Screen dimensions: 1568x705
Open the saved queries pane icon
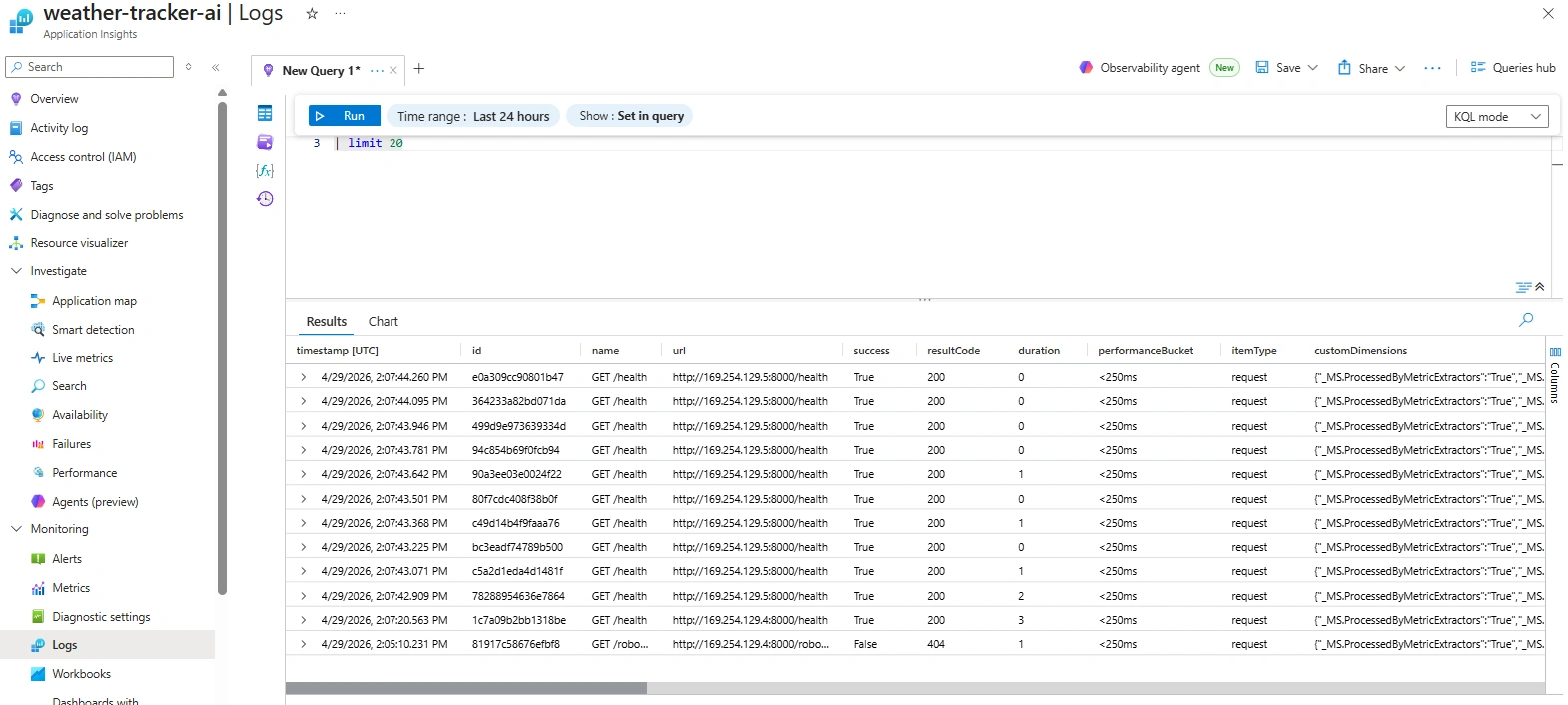point(265,142)
